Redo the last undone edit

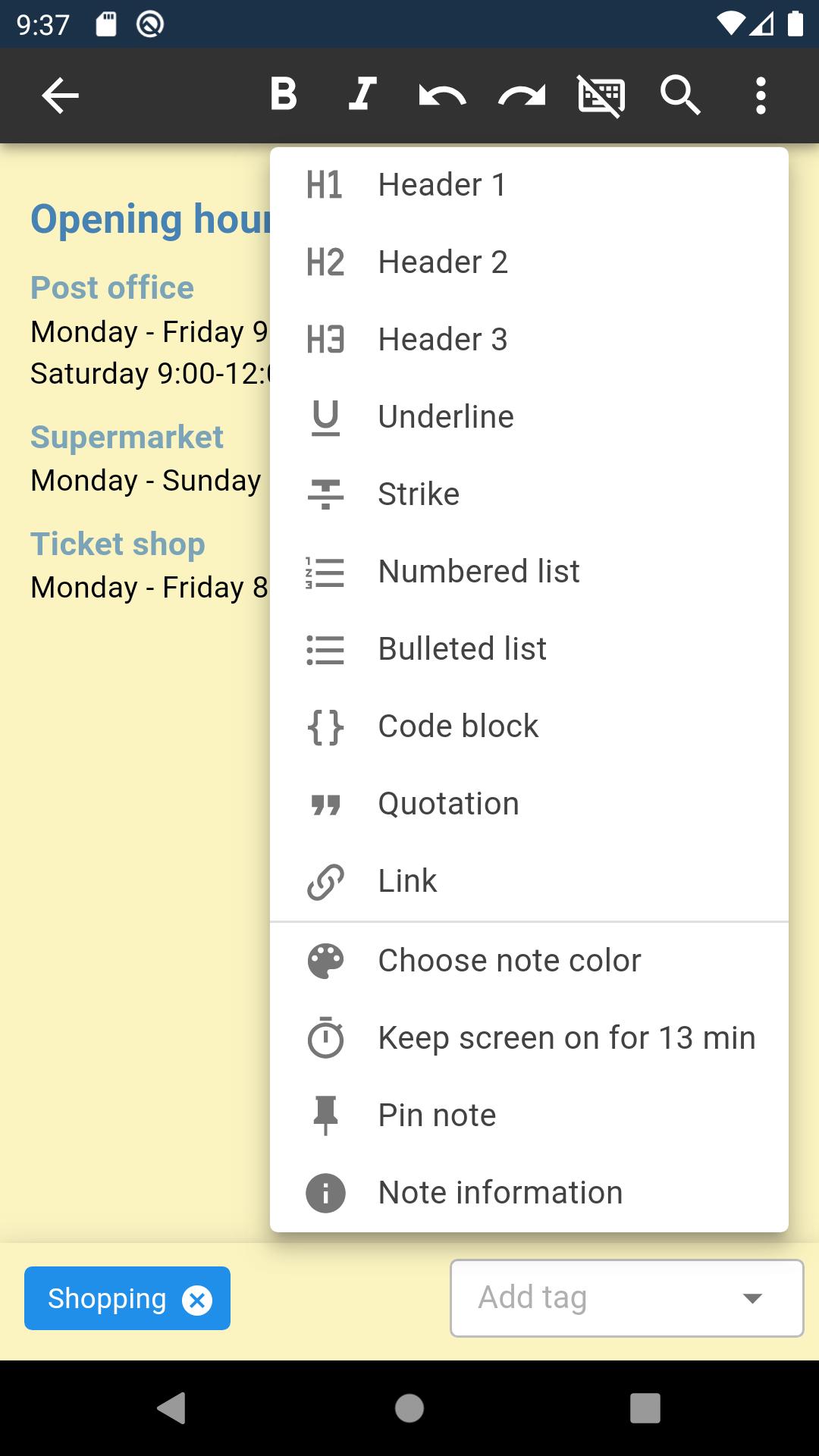[x=522, y=96]
